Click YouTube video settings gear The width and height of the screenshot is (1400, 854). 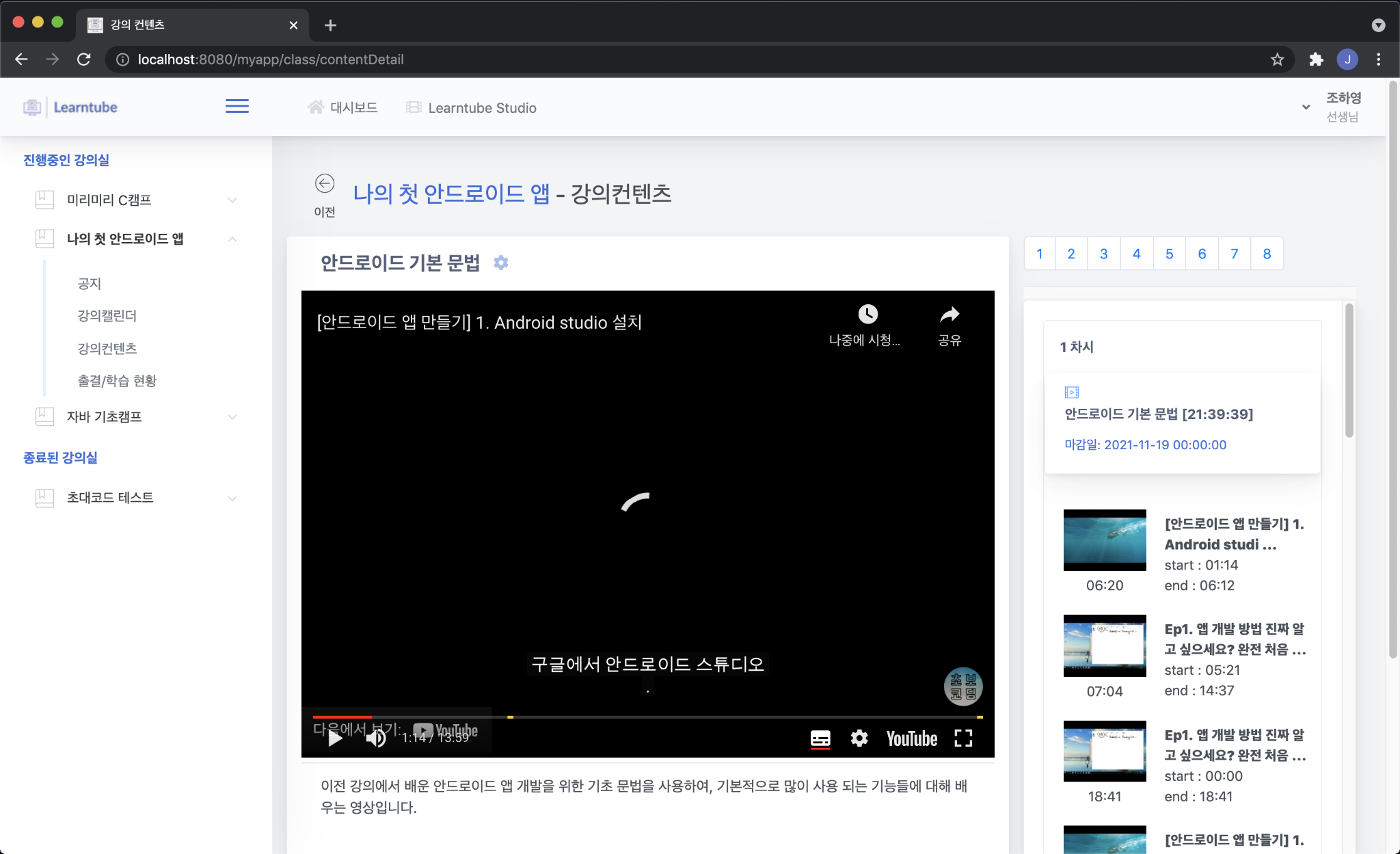tap(859, 738)
